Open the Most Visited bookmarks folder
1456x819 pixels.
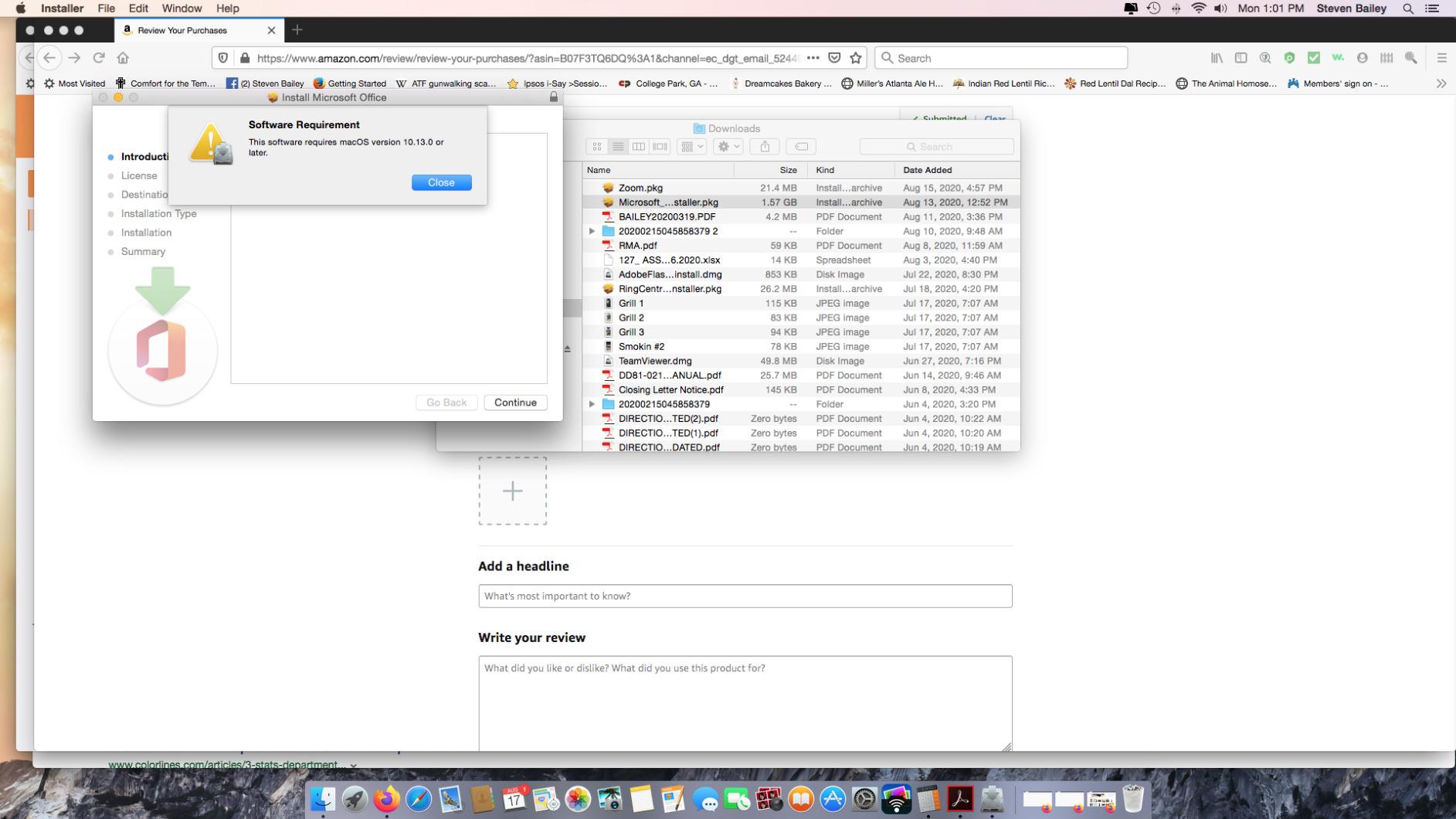click(x=75, y=83)
